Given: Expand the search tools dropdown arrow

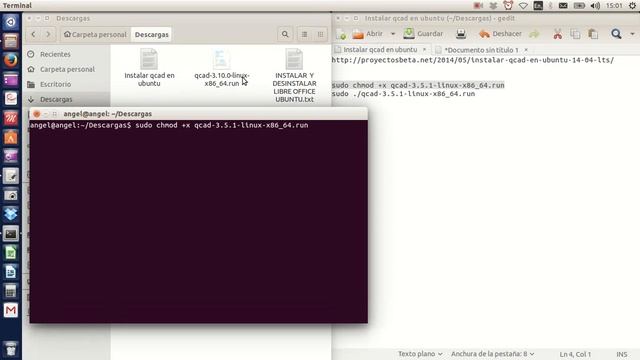Looking at the screenshot, I should tap(632, 34).
